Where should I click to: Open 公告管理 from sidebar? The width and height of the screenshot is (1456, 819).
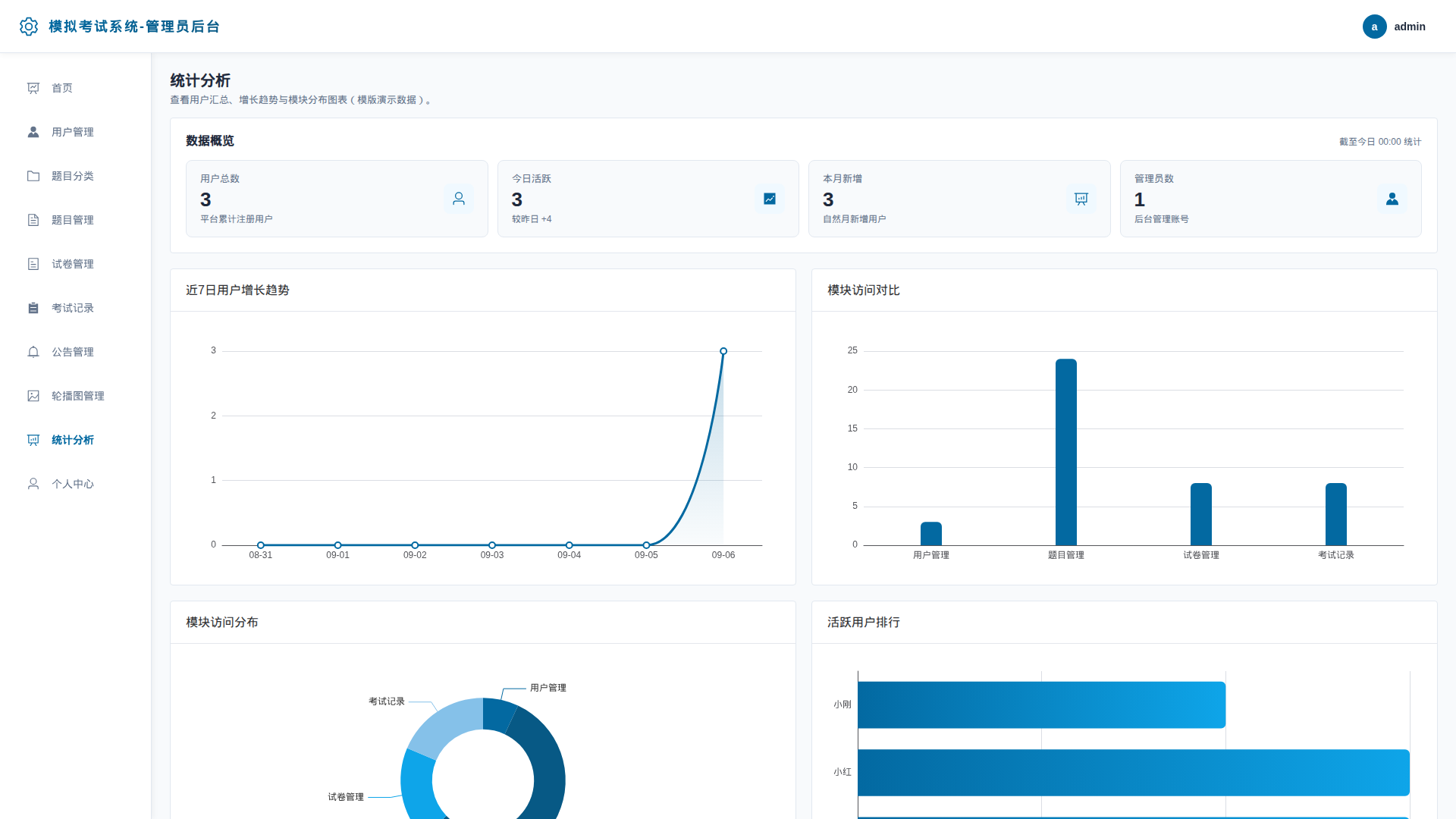click(x=76, y=352)
